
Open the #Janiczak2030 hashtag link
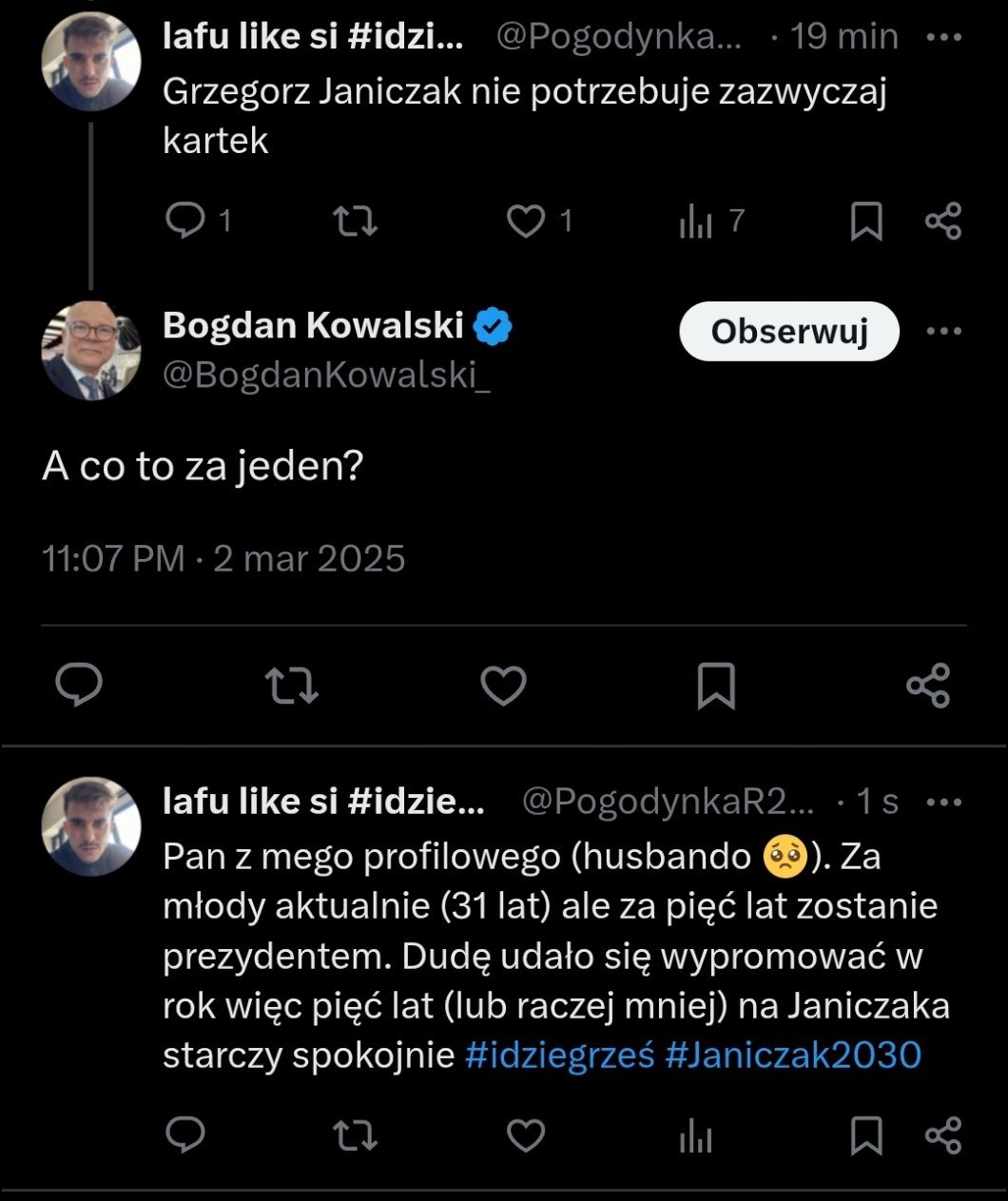point(793,1056)
